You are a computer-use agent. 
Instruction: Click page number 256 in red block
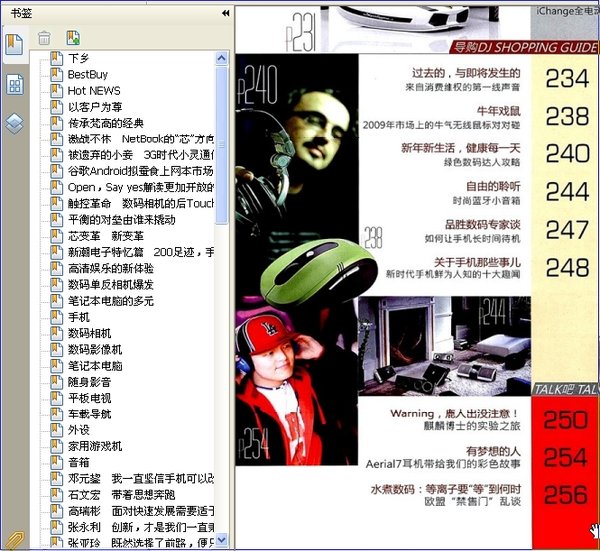(x=566, y=494)
